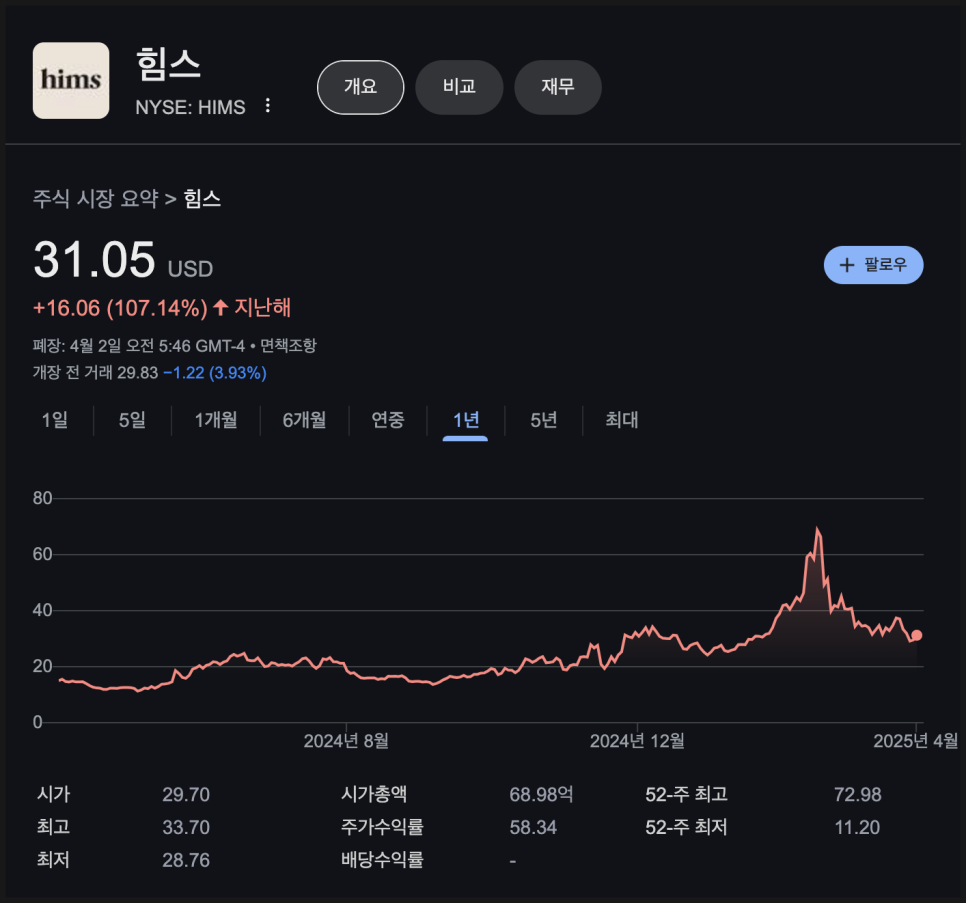Viewport: 966px width, 903px height.
Task: Select the 개요 overview tab
Action: (360, 87)
